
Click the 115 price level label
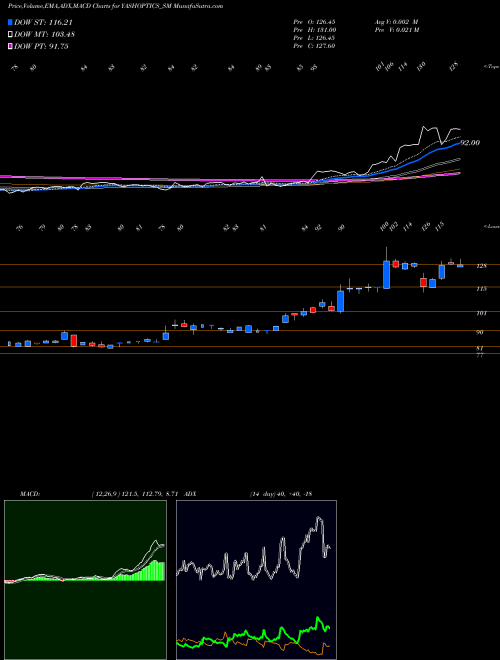481,289
